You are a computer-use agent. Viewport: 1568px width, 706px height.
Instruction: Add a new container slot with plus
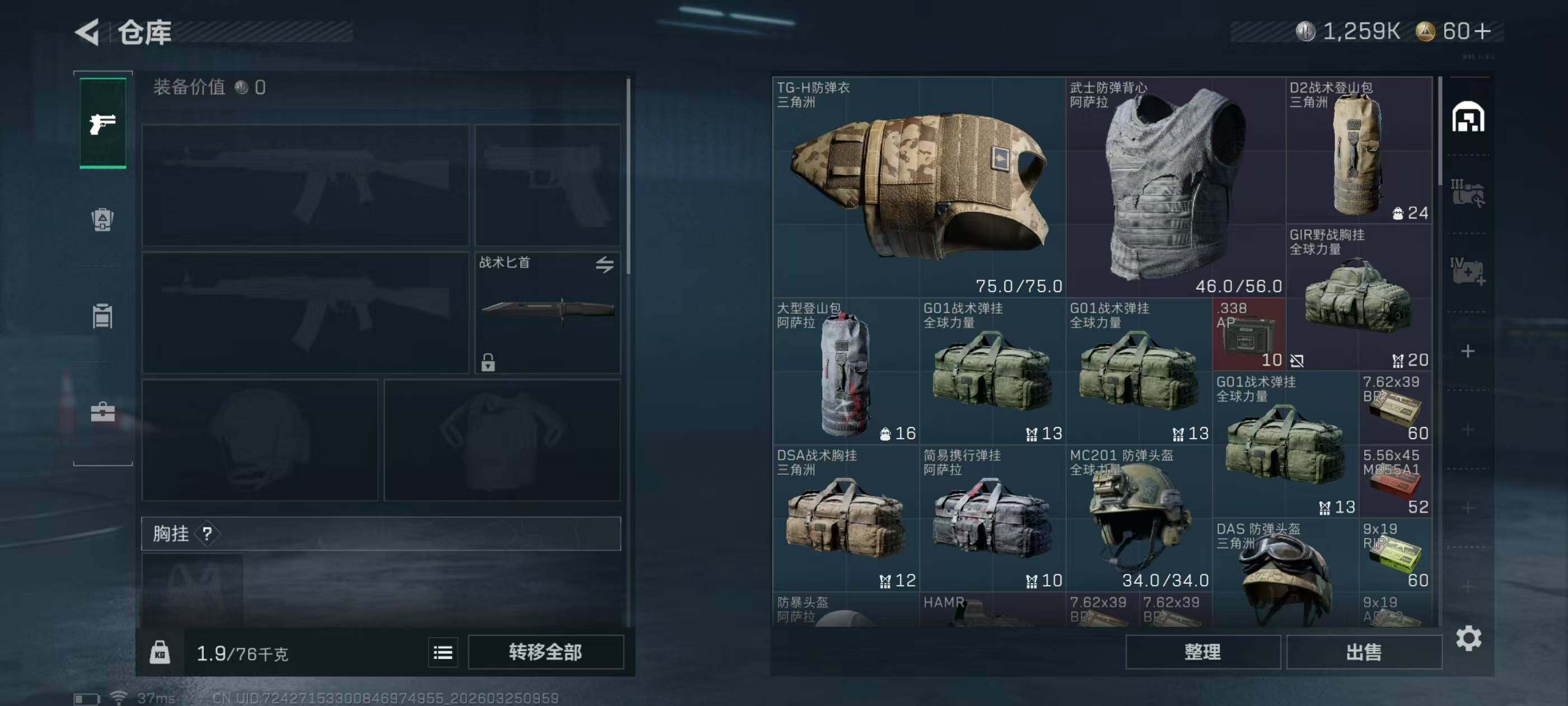[x=1468, y=351]
